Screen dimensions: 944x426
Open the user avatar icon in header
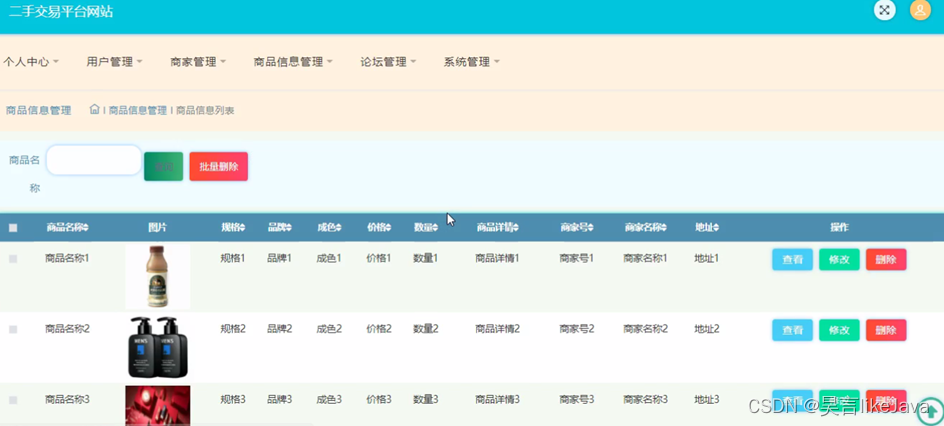click(x=920, y=10)
